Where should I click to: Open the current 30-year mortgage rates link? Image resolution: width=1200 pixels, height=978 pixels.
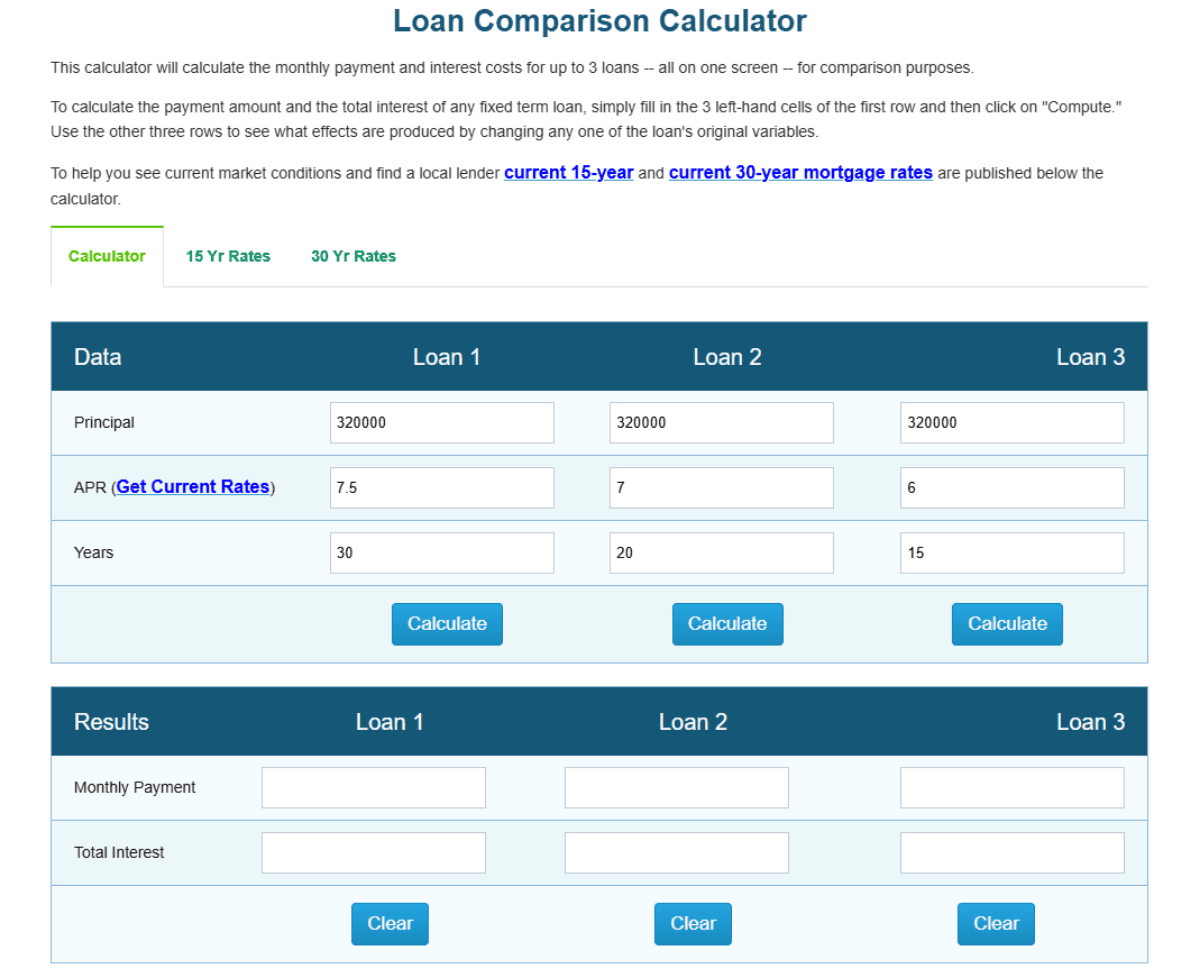point(800,172)
